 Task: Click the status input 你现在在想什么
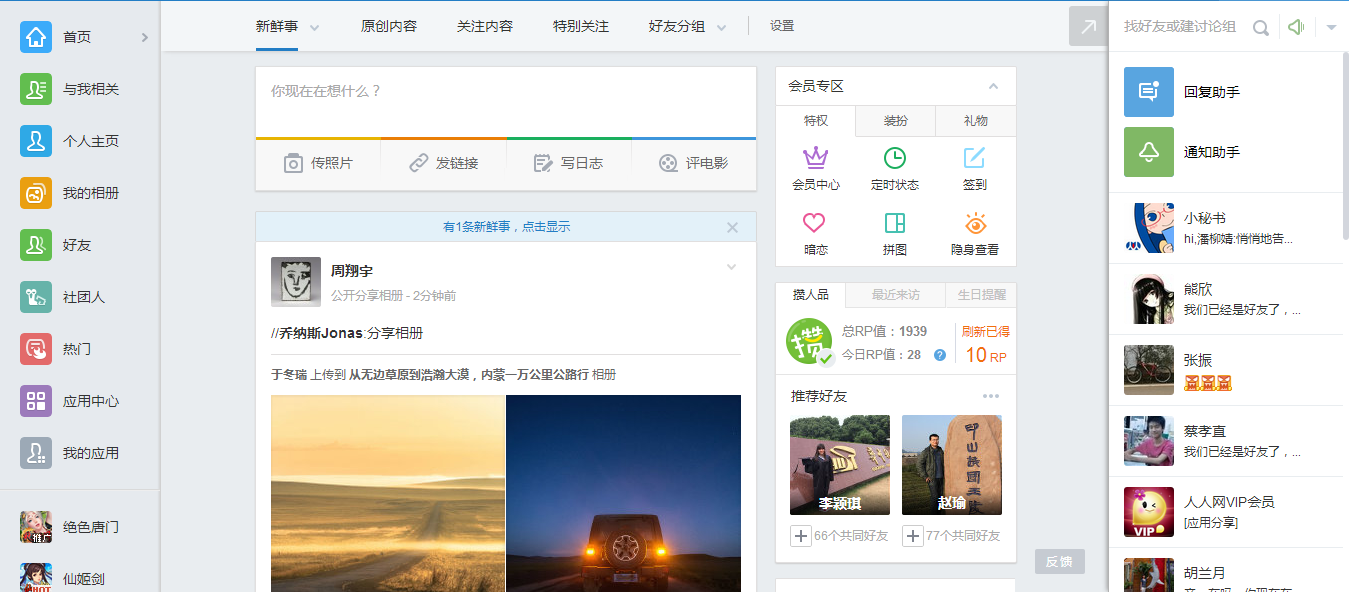pos(506,101)
